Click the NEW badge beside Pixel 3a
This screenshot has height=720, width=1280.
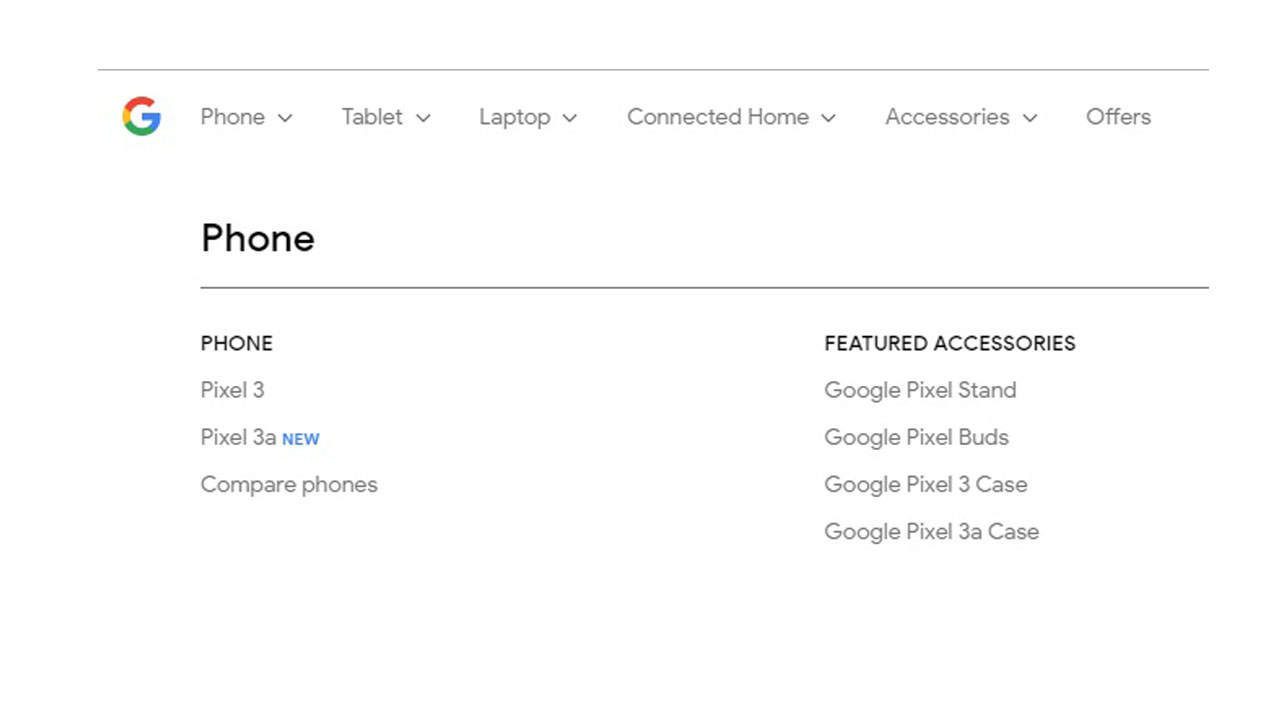click(301, 439)
